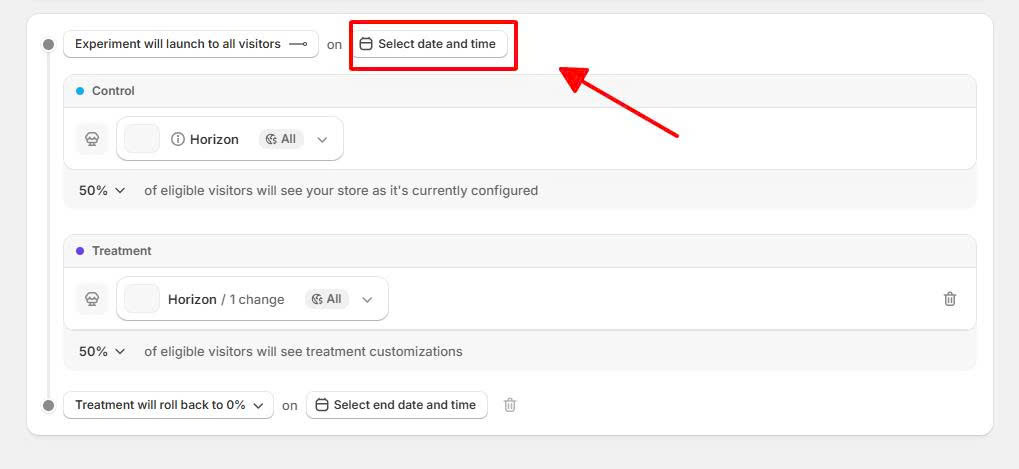The height and width of the screenshot is (469, 1019).
Task: Click the Treatment theme thumbnail
Action: (x=142, y=299)
